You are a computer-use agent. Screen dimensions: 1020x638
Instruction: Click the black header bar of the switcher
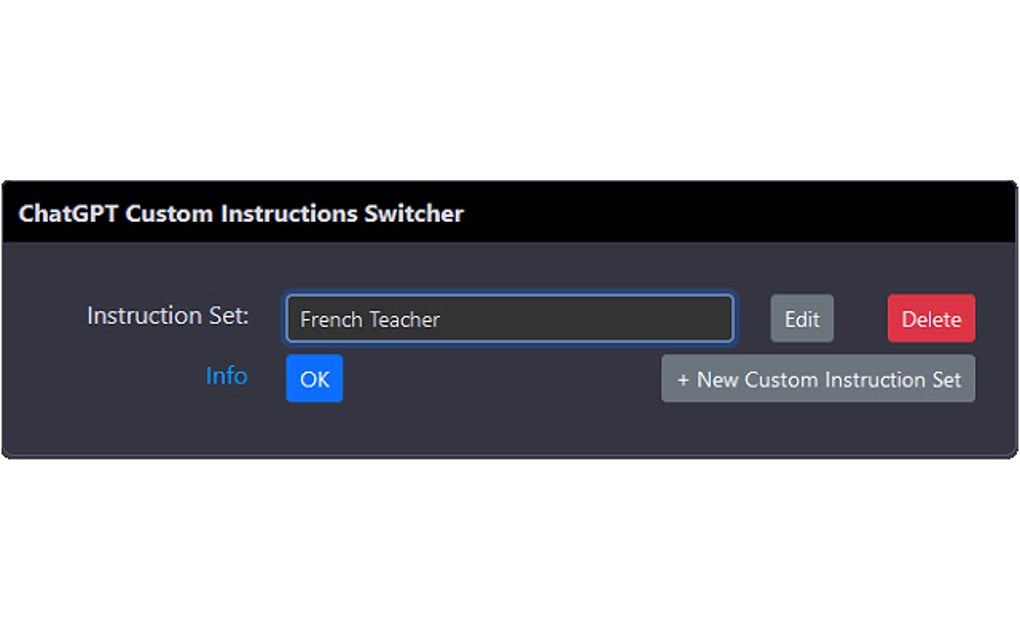pyautogui.click(x=700, y=213)
